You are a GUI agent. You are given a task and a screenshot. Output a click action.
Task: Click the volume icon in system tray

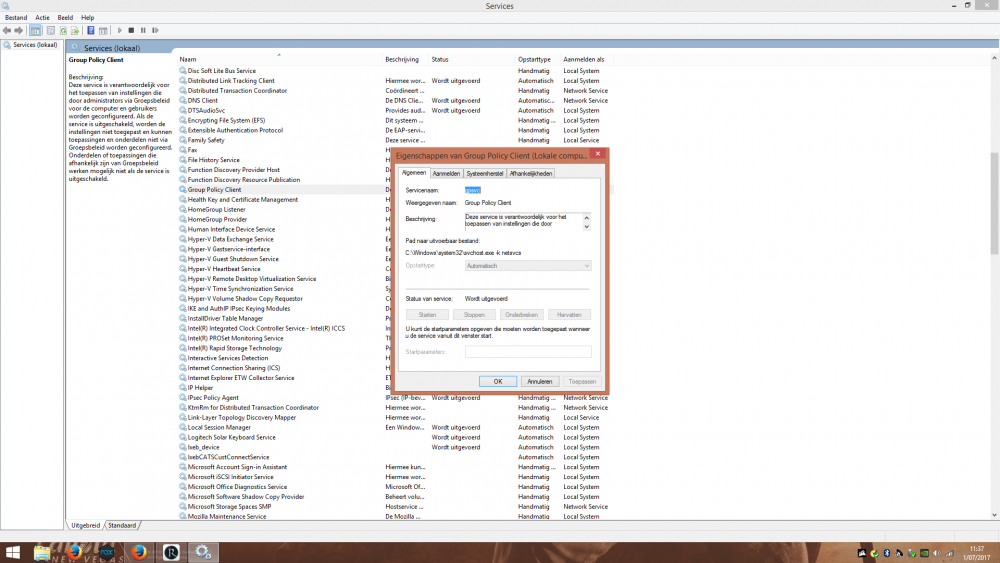point(938,553)
